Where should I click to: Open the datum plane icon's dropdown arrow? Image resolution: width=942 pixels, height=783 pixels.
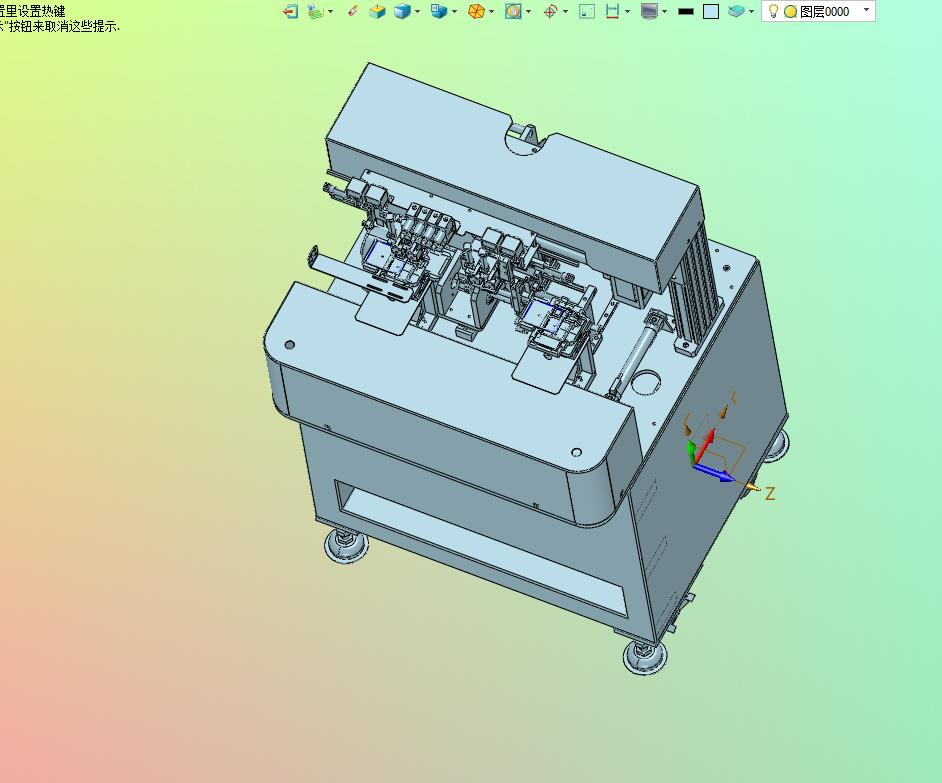click(330, 11)
